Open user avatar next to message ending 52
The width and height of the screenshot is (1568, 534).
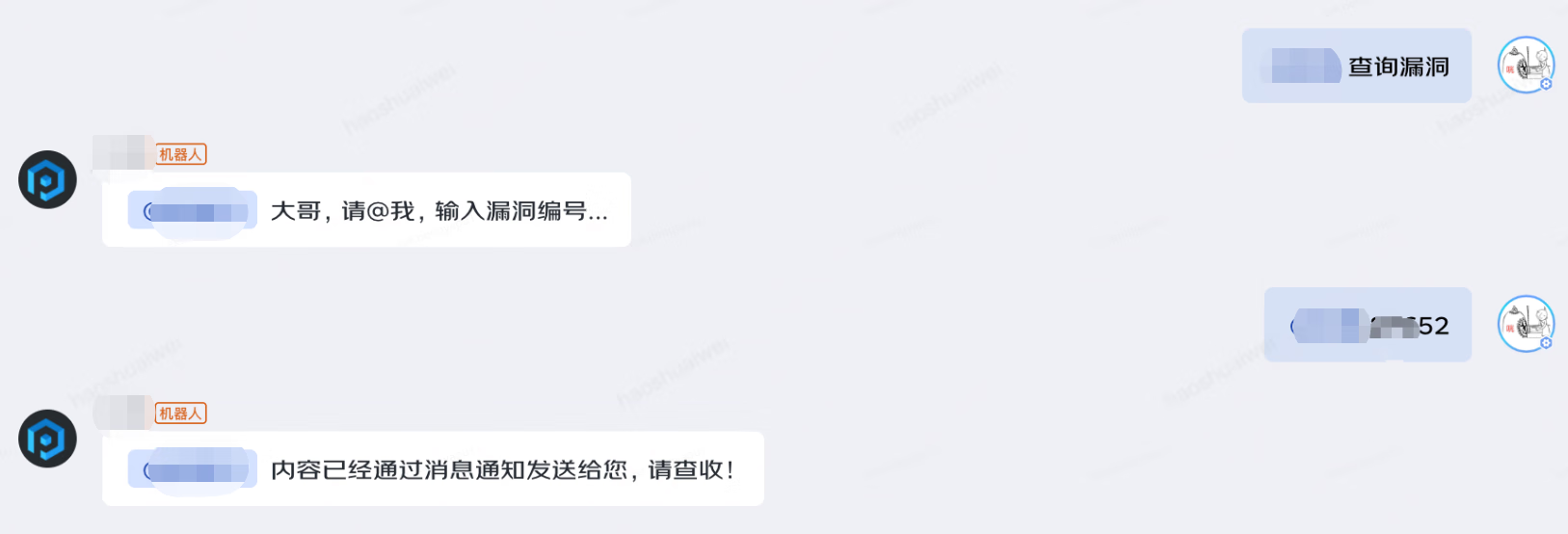coord(1526,324)
